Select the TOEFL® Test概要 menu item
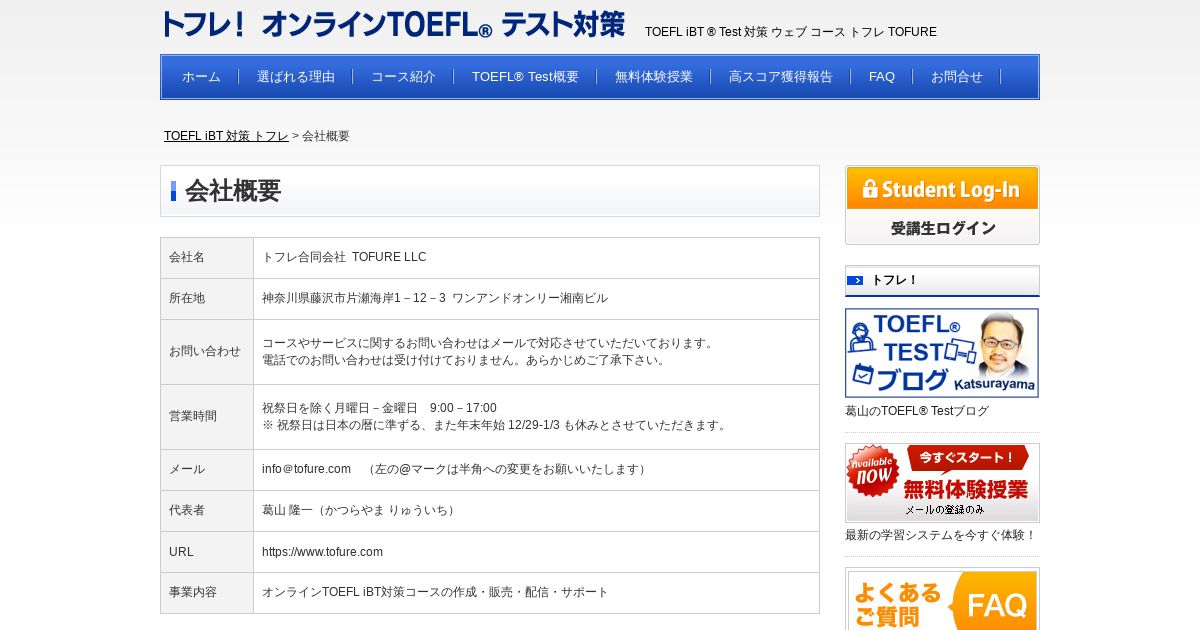Image resolution: width=1200 pixels, height=630 pixels. 525,77
